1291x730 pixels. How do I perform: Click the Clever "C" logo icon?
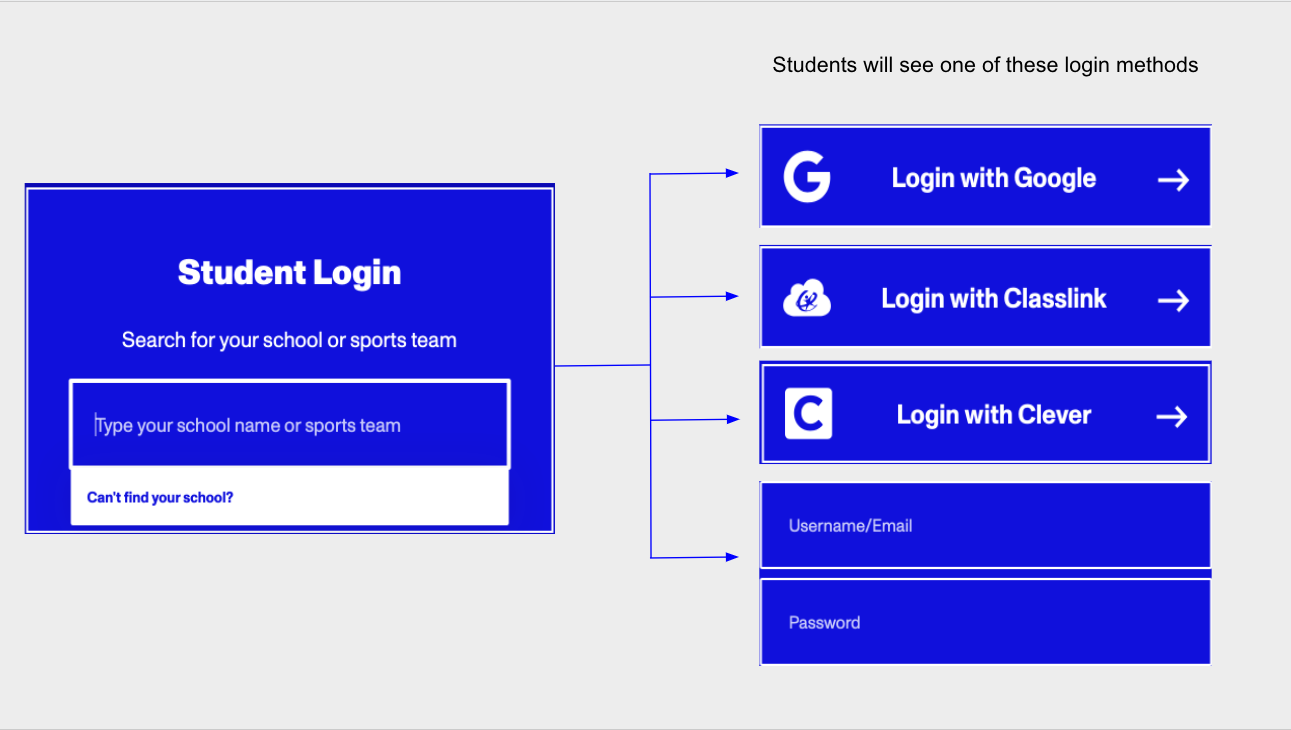(808, 414)
